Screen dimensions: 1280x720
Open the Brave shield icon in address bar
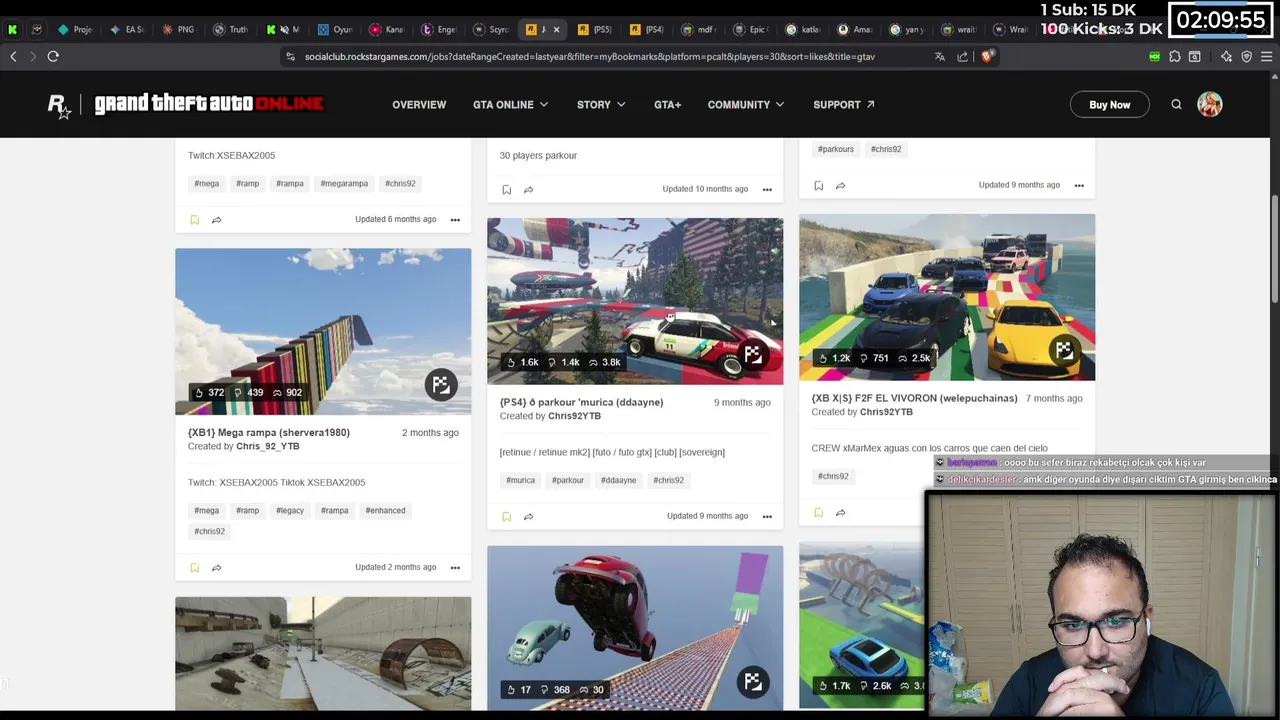pos(987,57)
